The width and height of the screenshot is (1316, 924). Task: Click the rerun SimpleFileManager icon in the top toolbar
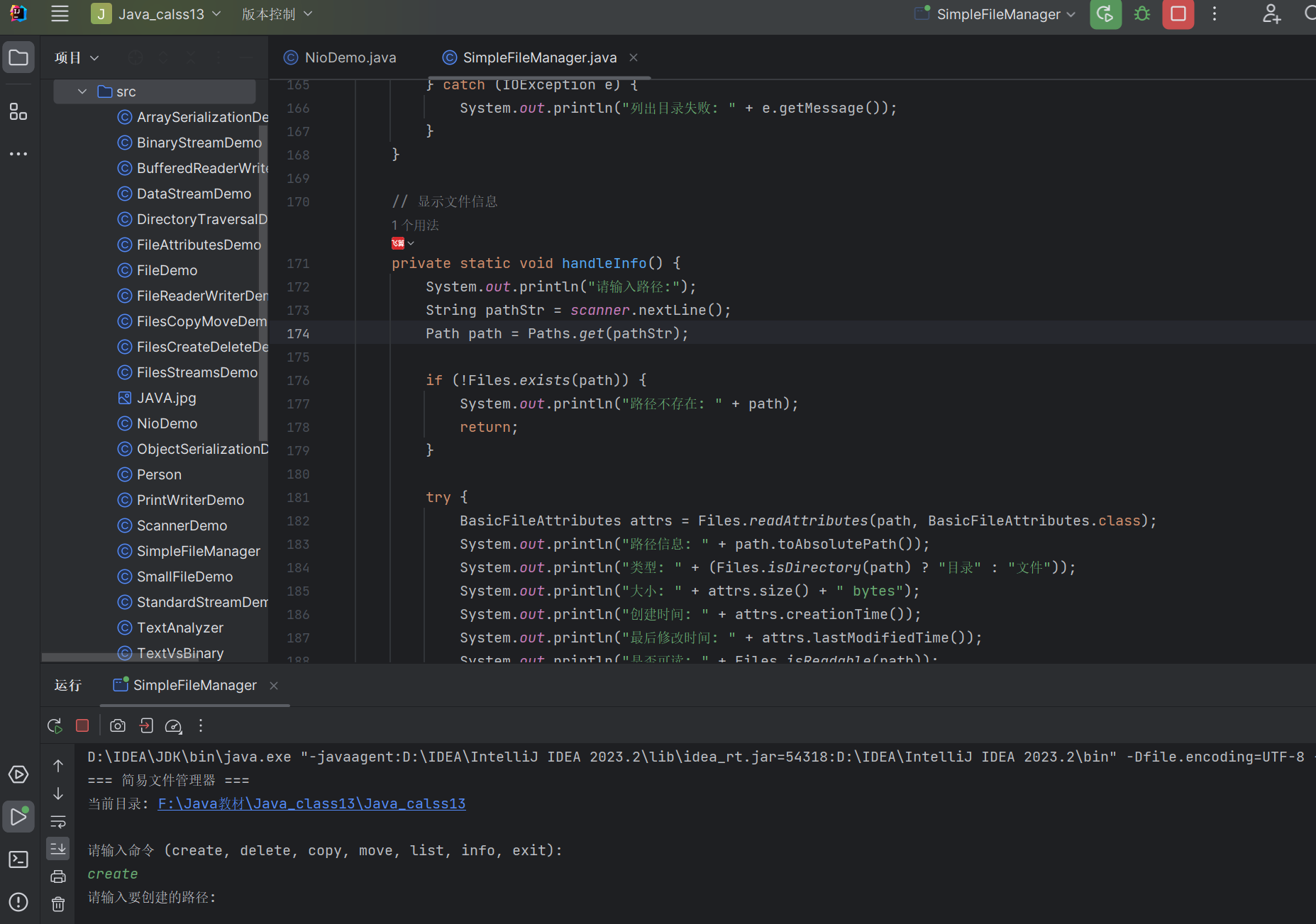[1105, 14]
